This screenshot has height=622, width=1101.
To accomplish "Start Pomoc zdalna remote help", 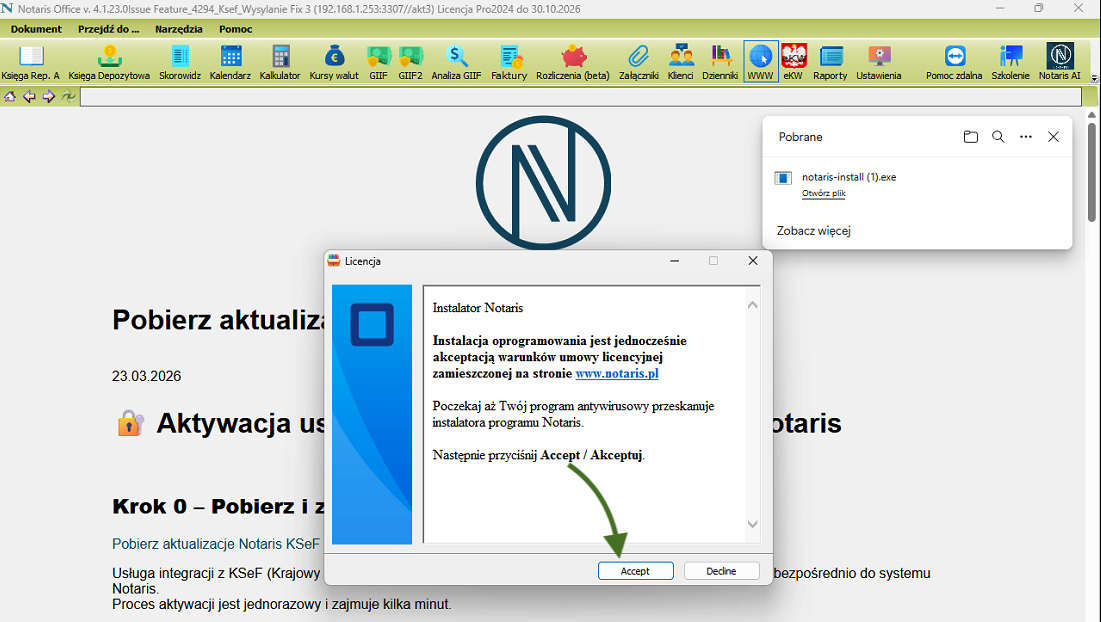I will pyautogui.click(x=954, y=62).
